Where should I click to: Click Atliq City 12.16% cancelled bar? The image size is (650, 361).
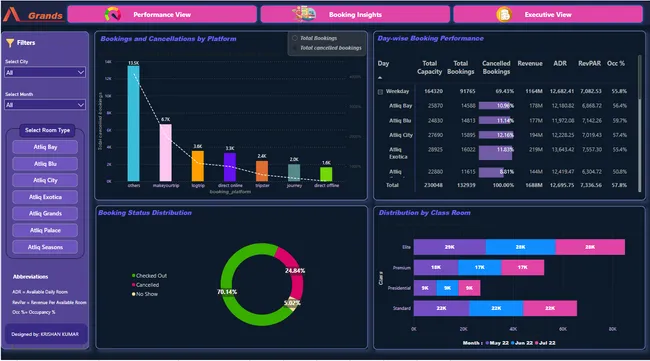[x=496, y=135]
